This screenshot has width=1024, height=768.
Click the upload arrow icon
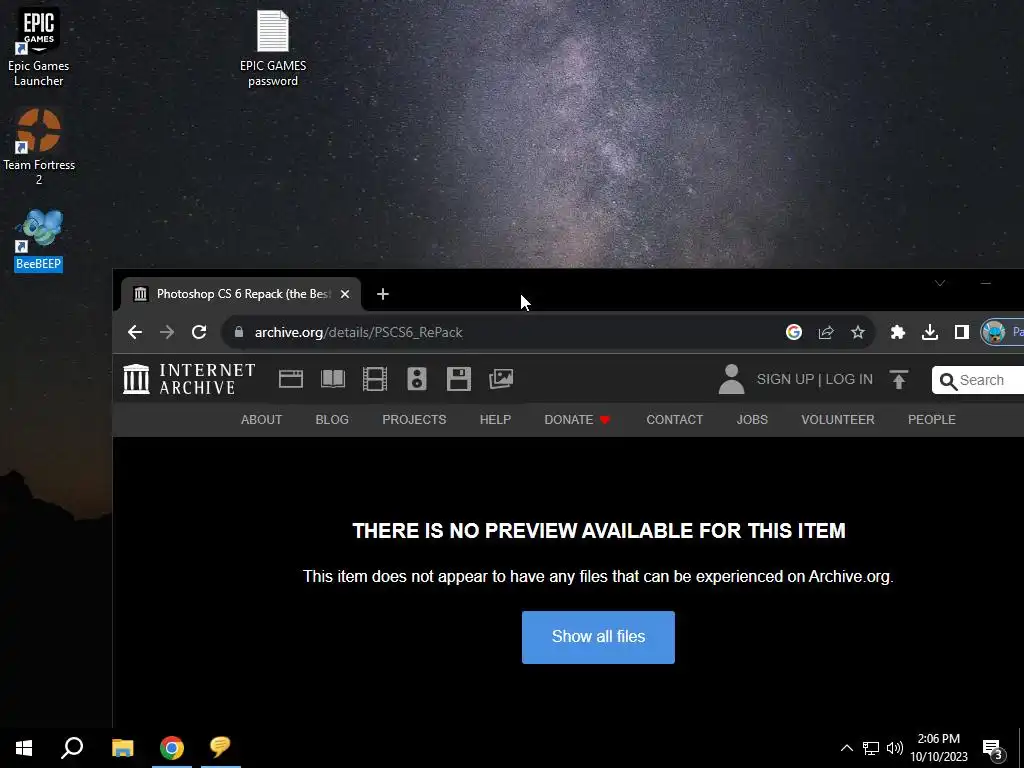[899, 379]
